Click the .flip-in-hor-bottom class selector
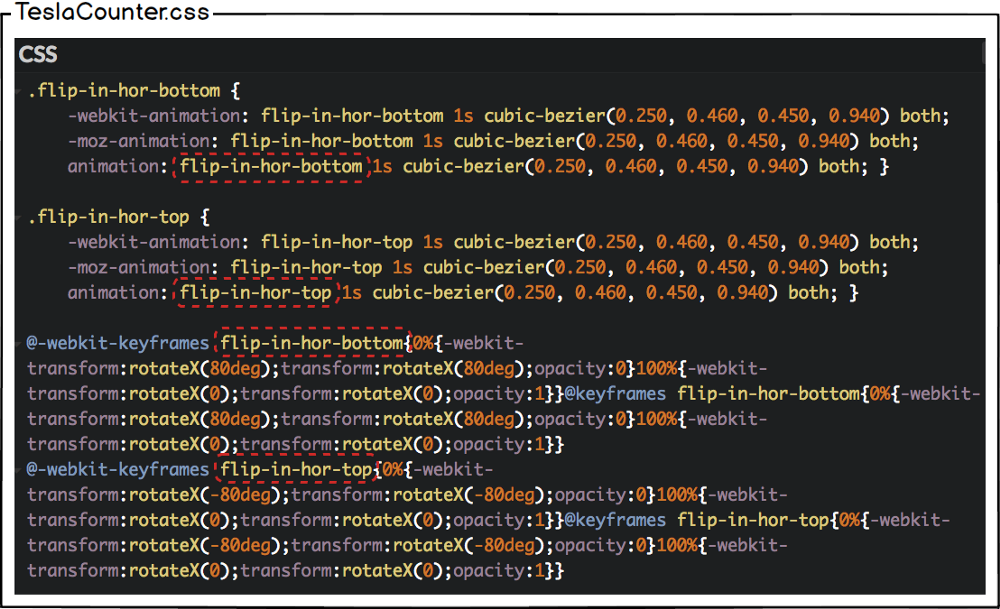Image resolution: width=1000 pixels, height=609 pixels. point(123,91)
